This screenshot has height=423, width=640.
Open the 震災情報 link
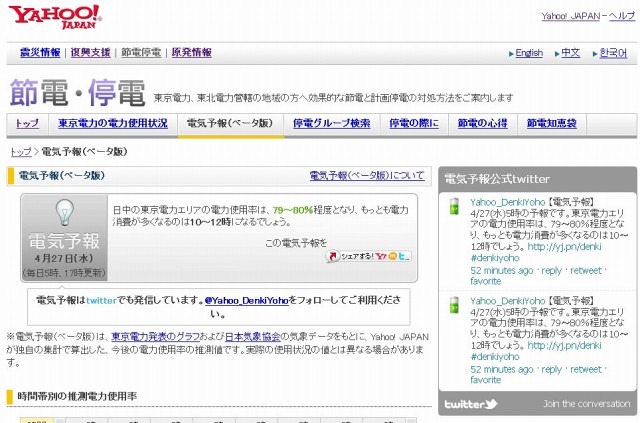[40, 52]
